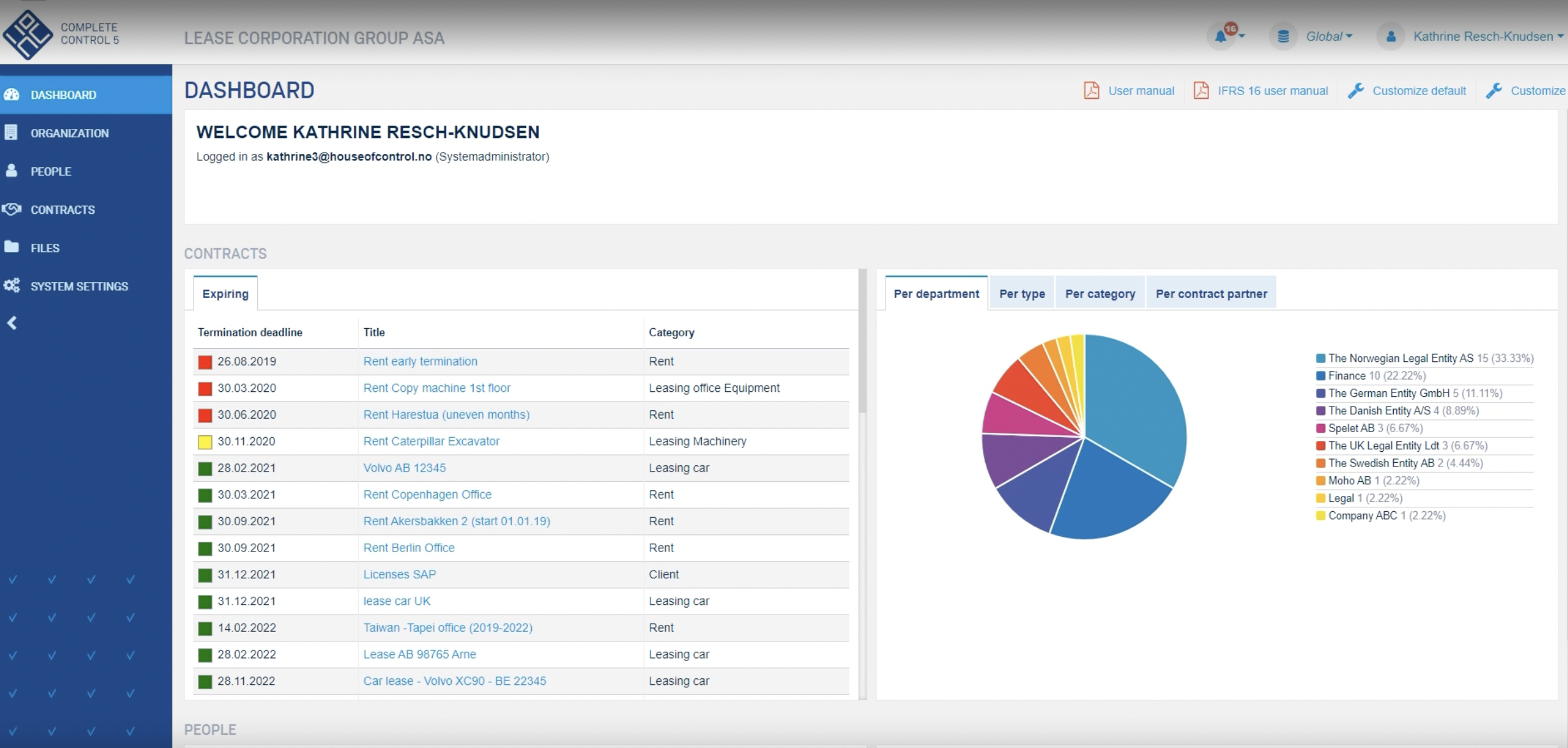Open Rent Berlin Office contract
Image resolution: width=1568 pixels, height=748 pixels.
coord(409,548)
